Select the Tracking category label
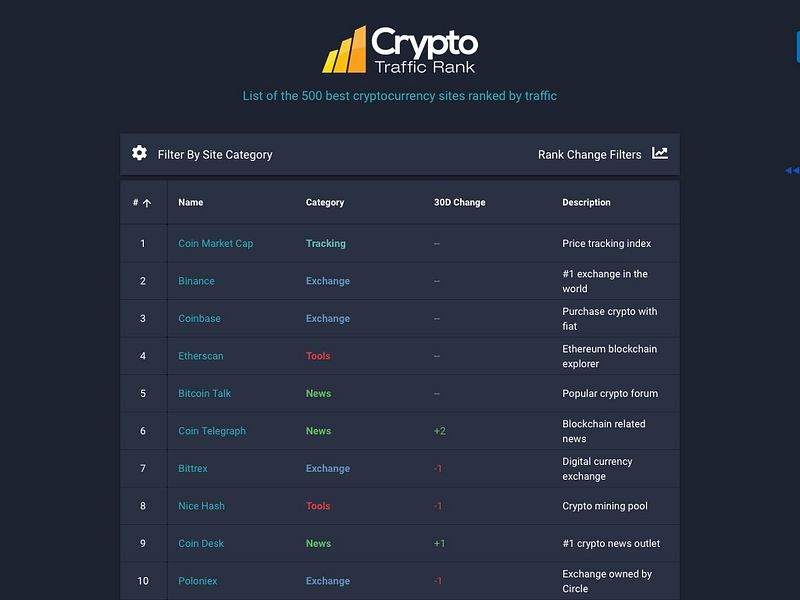Image resolution: width=800 pixels, height=600 pixels. (327, 243)
